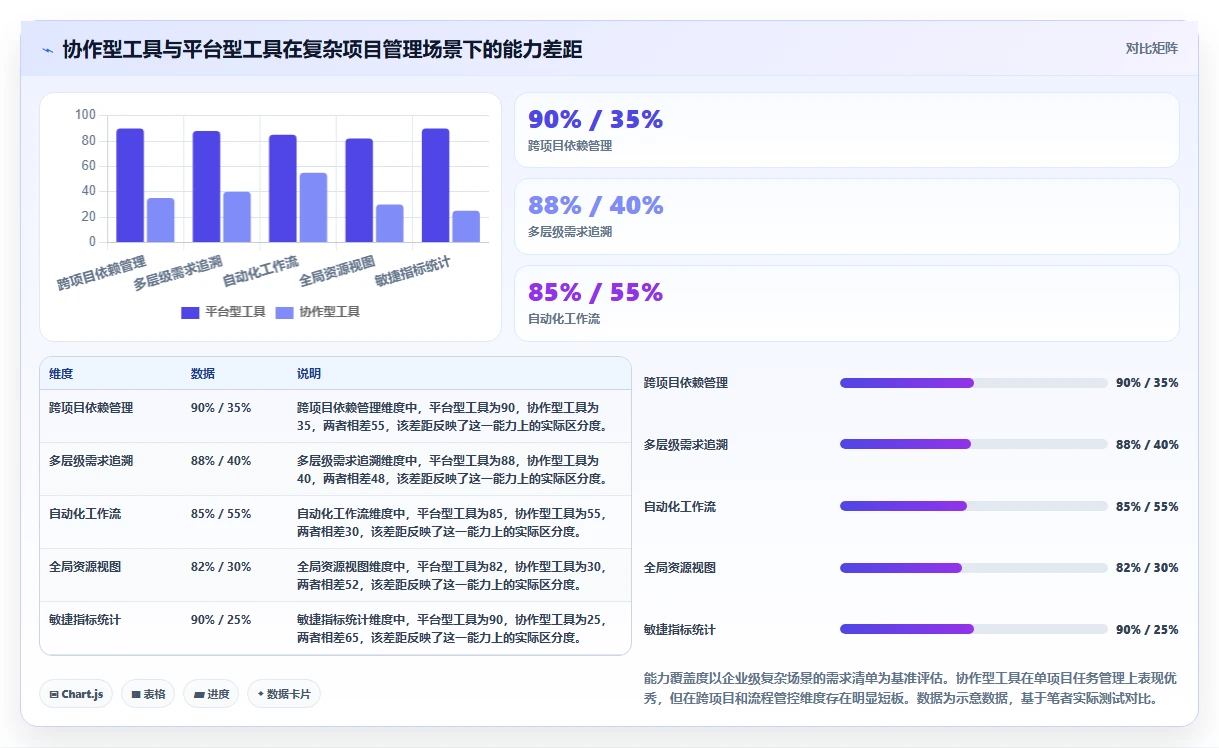This screenshot has width=1219, height=748.
Task: Click 90% / 25% value beside progress bar
Action: pos(1147,630)
